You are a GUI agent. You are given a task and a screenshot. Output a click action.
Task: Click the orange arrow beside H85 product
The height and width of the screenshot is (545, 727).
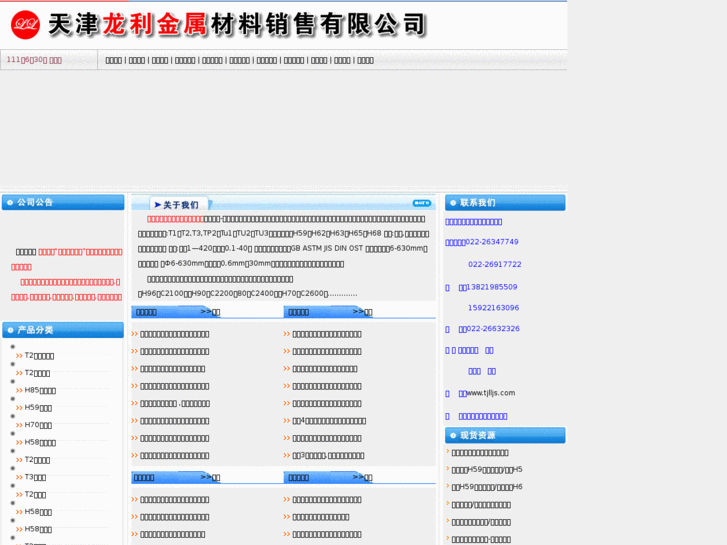19,391
